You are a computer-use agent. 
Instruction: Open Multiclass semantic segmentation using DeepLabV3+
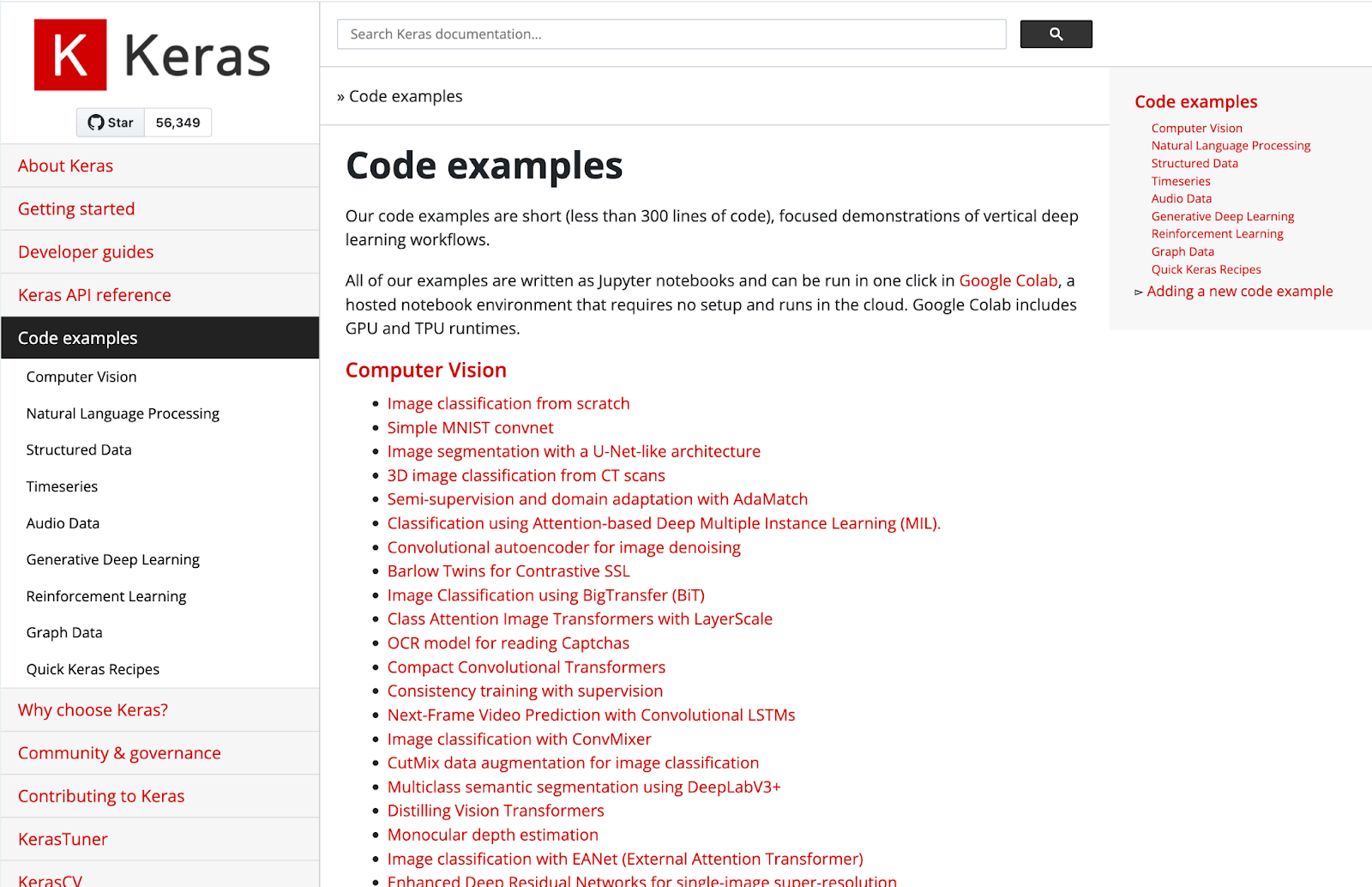click(x=584, y=787)
